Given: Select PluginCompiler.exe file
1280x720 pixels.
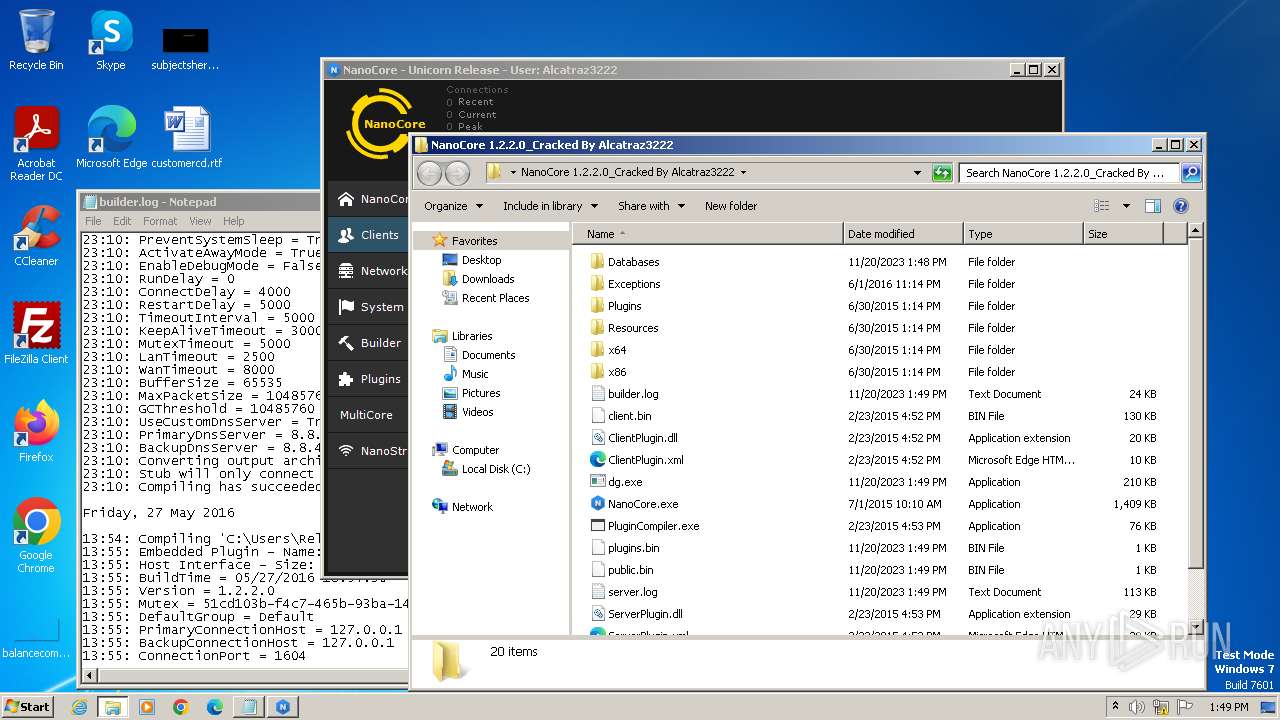Looking at the screenshot, I should pyautogui.click(x=653, y=526).
